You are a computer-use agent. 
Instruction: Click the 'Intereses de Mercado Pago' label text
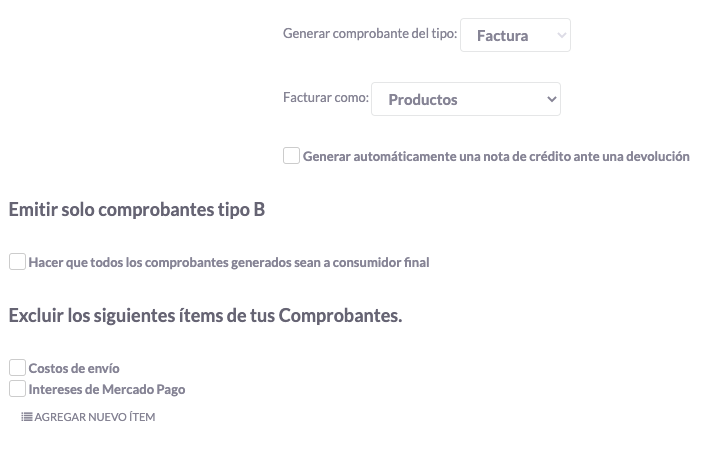point(107,390)
